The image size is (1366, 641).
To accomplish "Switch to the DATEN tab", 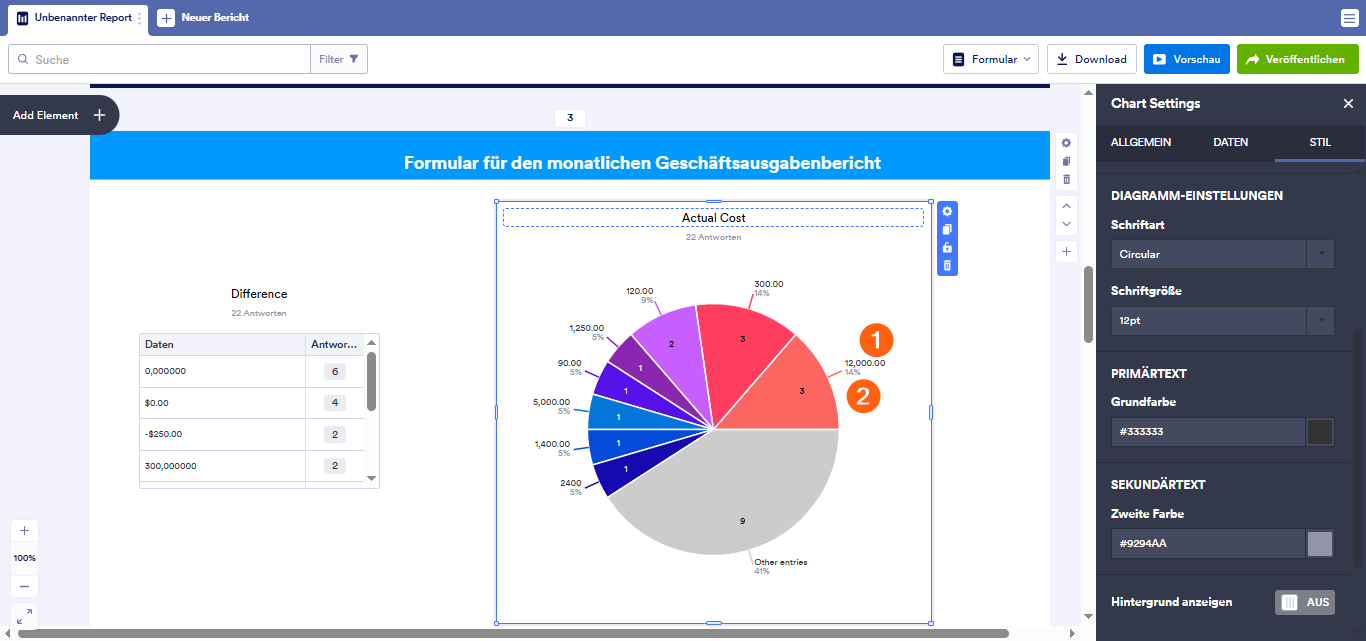I will click(1230, 142).
